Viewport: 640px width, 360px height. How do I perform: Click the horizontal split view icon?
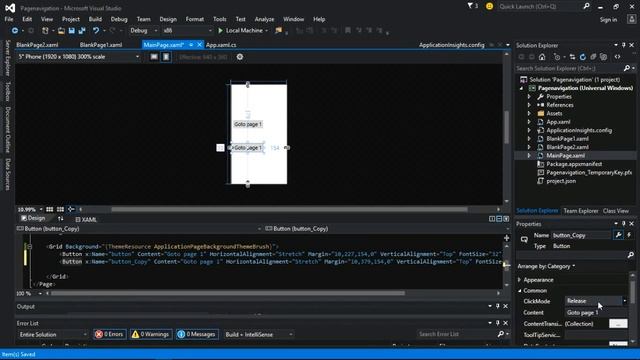(x=499, y=219)
